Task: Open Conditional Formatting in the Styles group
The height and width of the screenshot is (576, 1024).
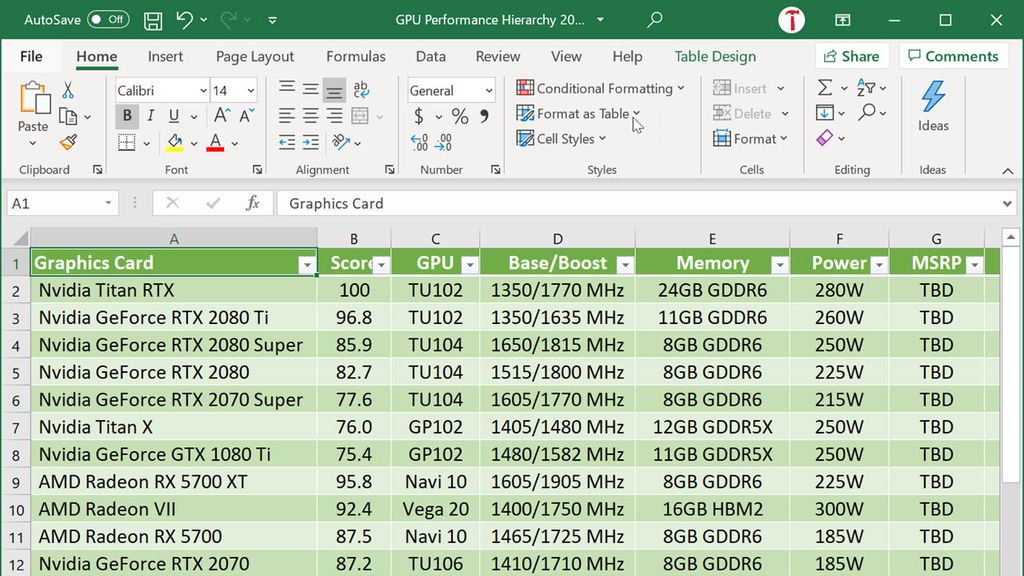Action: pos(599,88)
